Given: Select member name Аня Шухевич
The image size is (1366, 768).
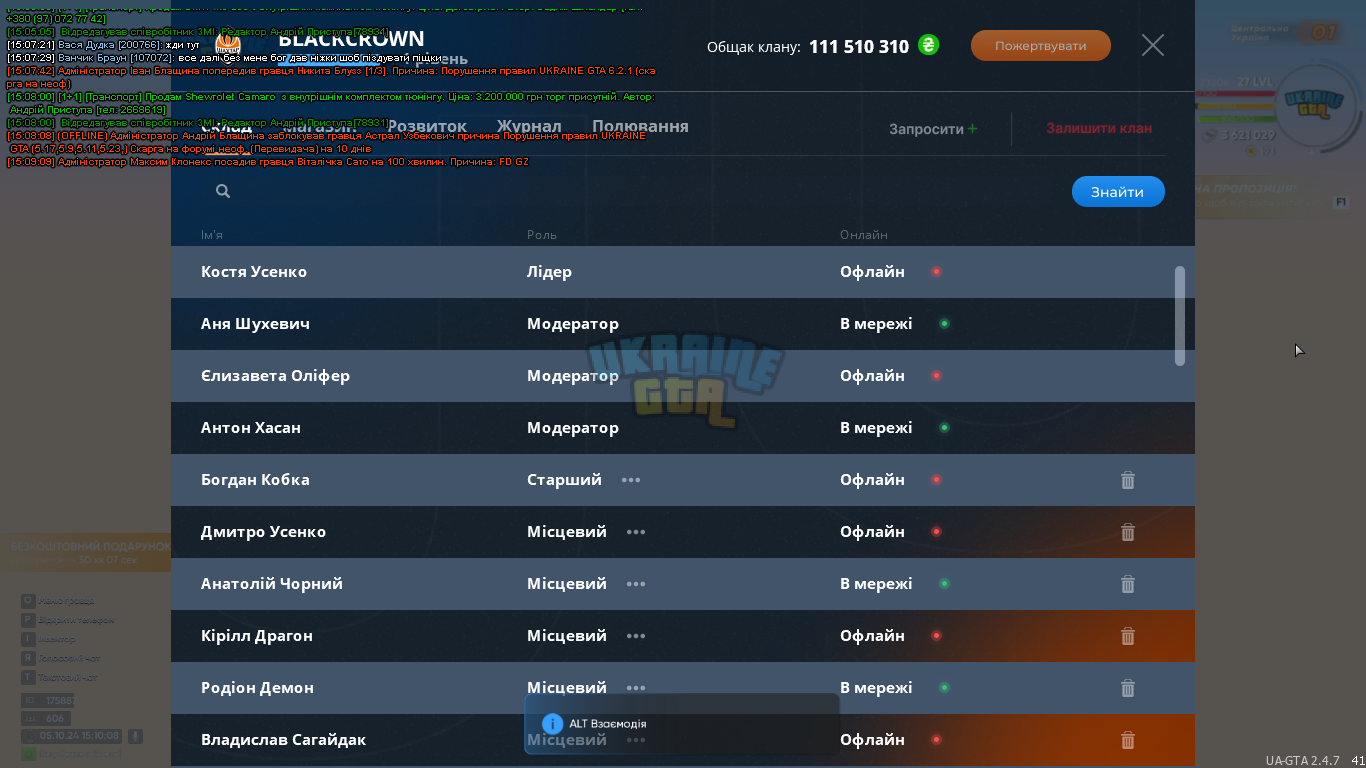Looking at the screenshot, I should [x=255, y=324].
